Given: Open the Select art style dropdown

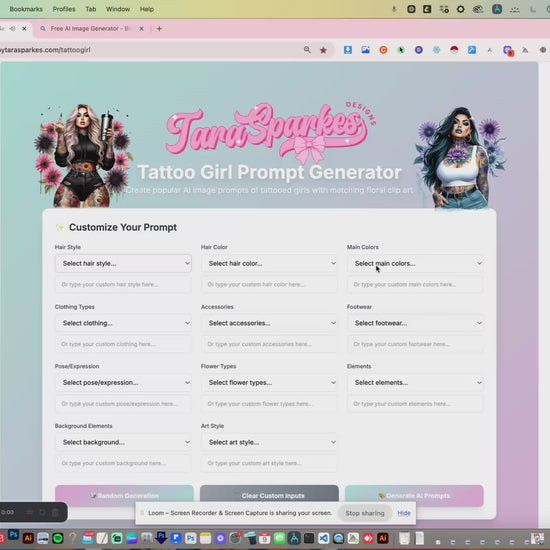Looking at the screenshot, I should point(269,442).
